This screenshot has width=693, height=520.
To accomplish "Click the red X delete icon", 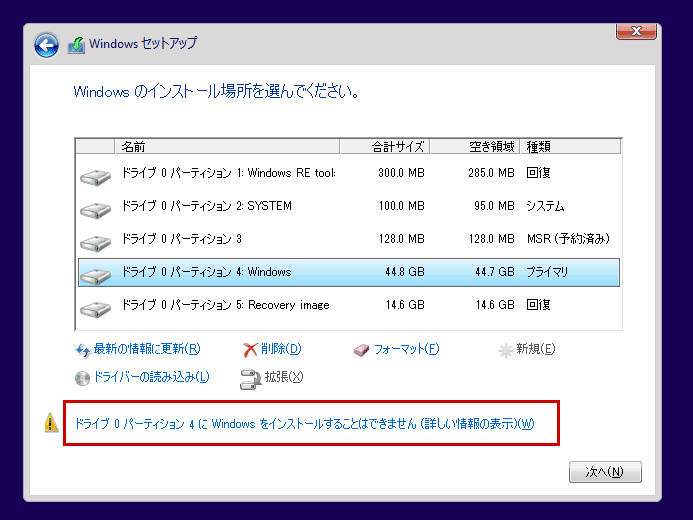I will [x=250, y=350].
